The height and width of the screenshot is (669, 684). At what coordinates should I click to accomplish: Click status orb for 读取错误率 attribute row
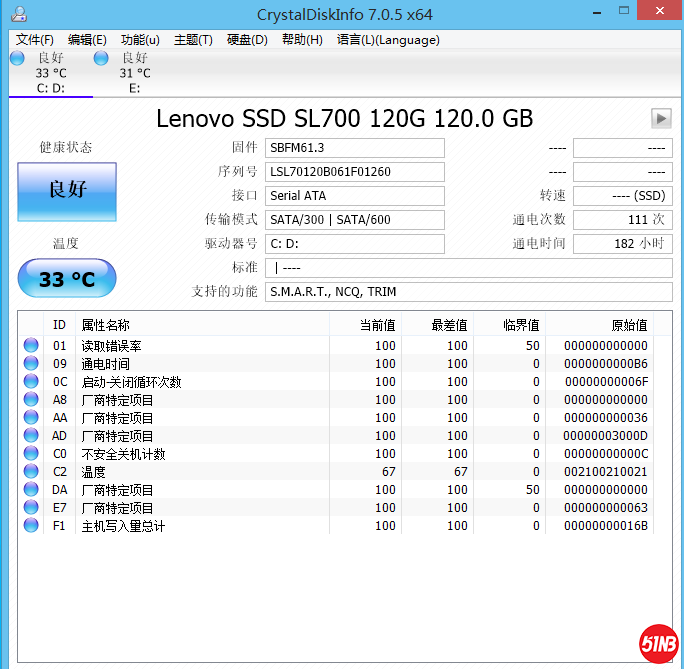[x=31, y=346]
